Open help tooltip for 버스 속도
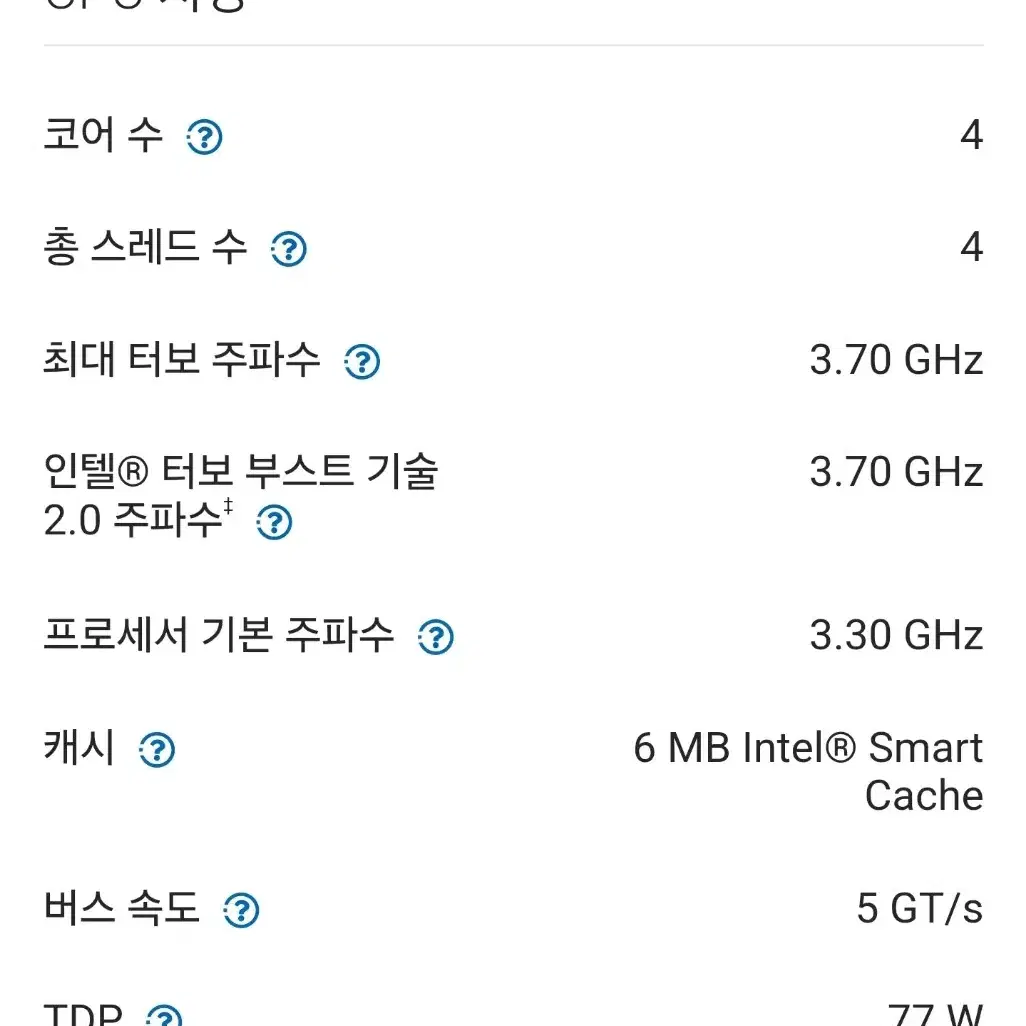The height and width of the screenshot is (1026, 1026). 241,910
